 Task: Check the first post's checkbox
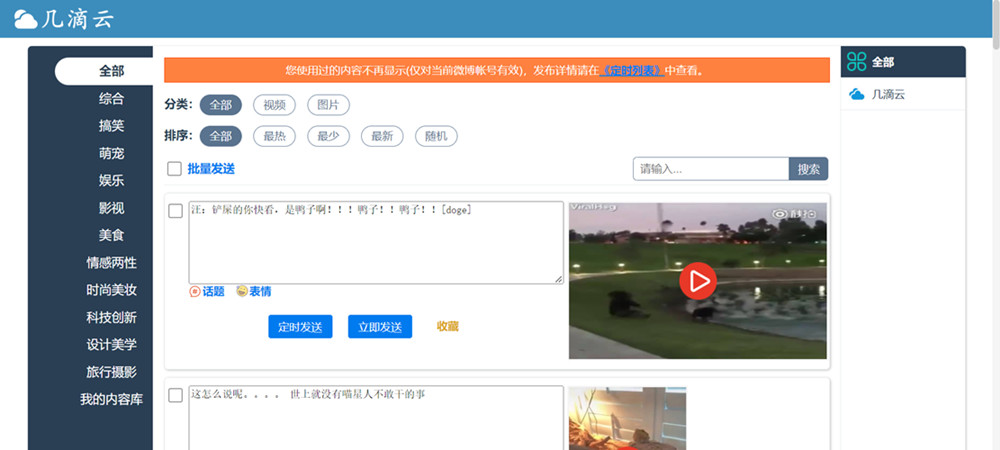coord(175,211)
